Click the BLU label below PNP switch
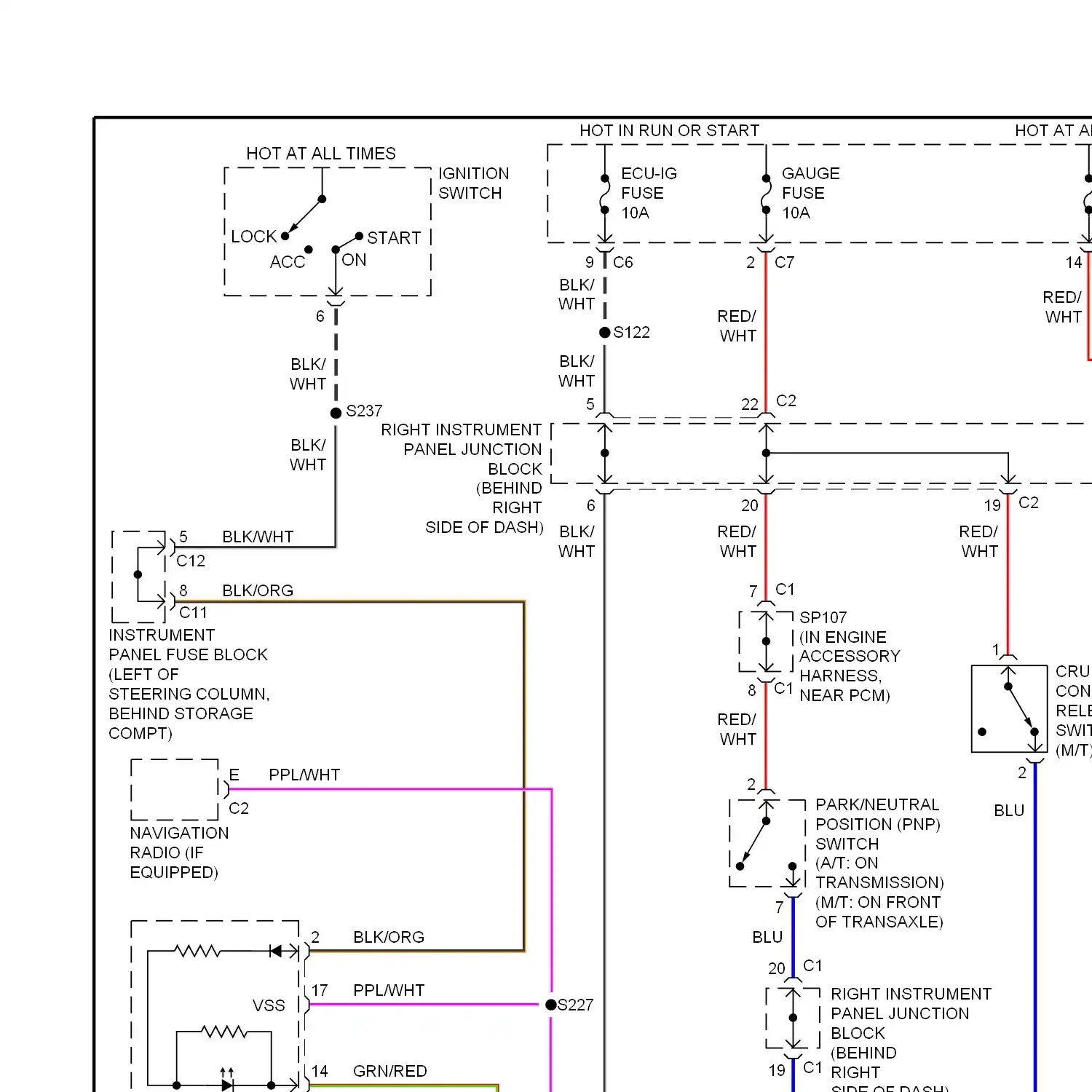 point(767,938)
